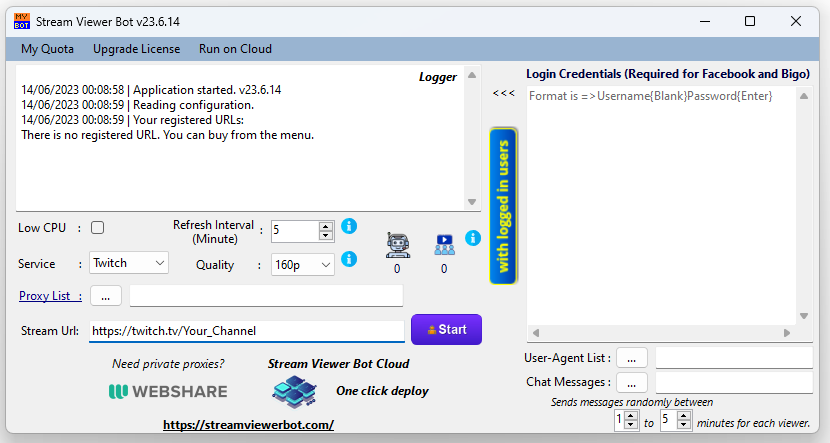Click the Logger label
The height and width of the screenshot is (443, 830).
[438, 77]
